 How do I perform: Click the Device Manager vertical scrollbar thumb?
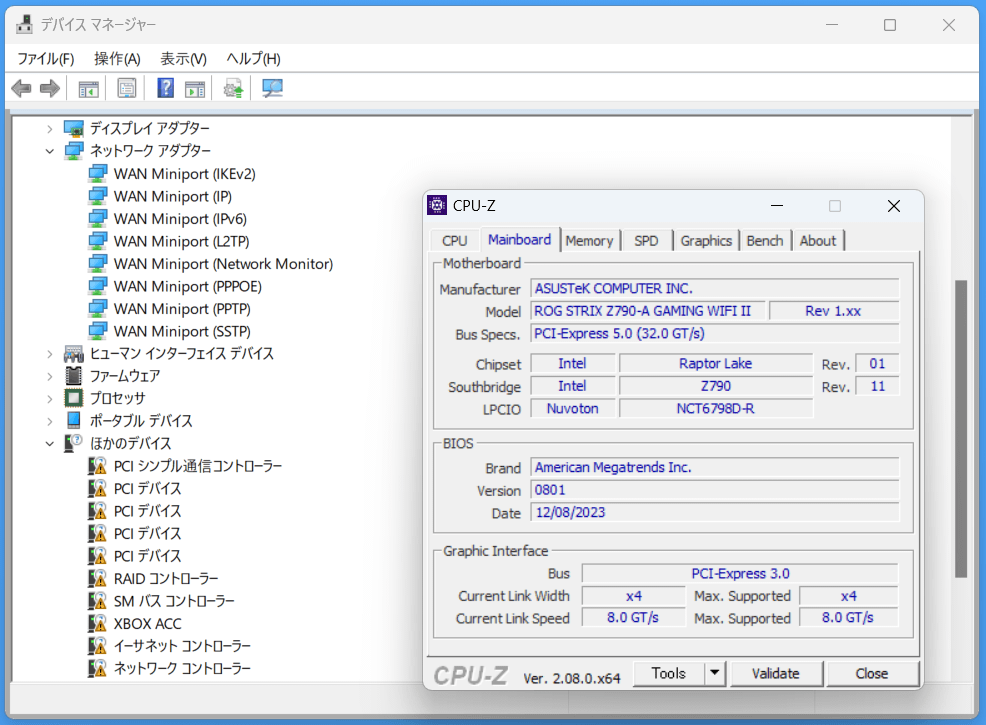coord(961,429)
